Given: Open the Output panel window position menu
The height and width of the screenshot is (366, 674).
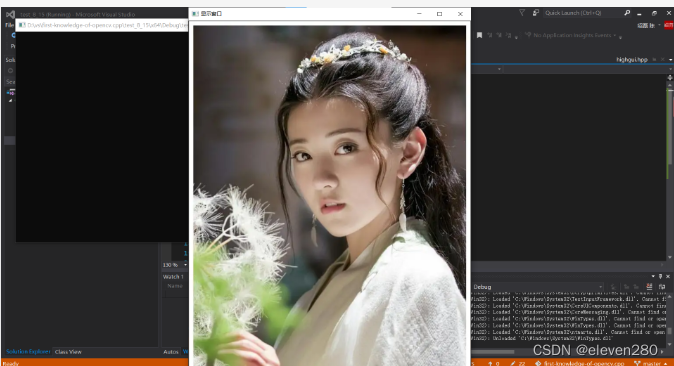Looking at the screenshot, I should [x=653, y=276].
